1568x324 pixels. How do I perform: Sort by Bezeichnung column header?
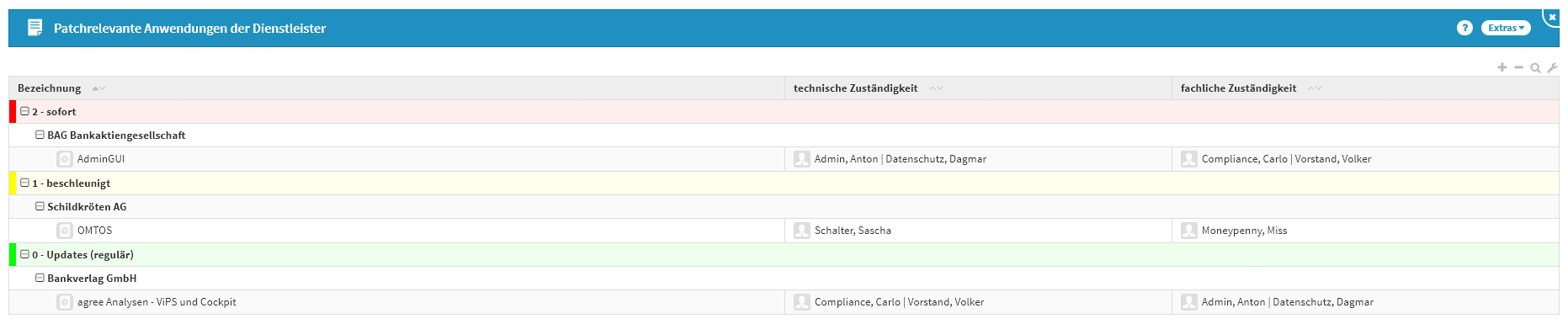pyautogui.click(x=50, y=88)
